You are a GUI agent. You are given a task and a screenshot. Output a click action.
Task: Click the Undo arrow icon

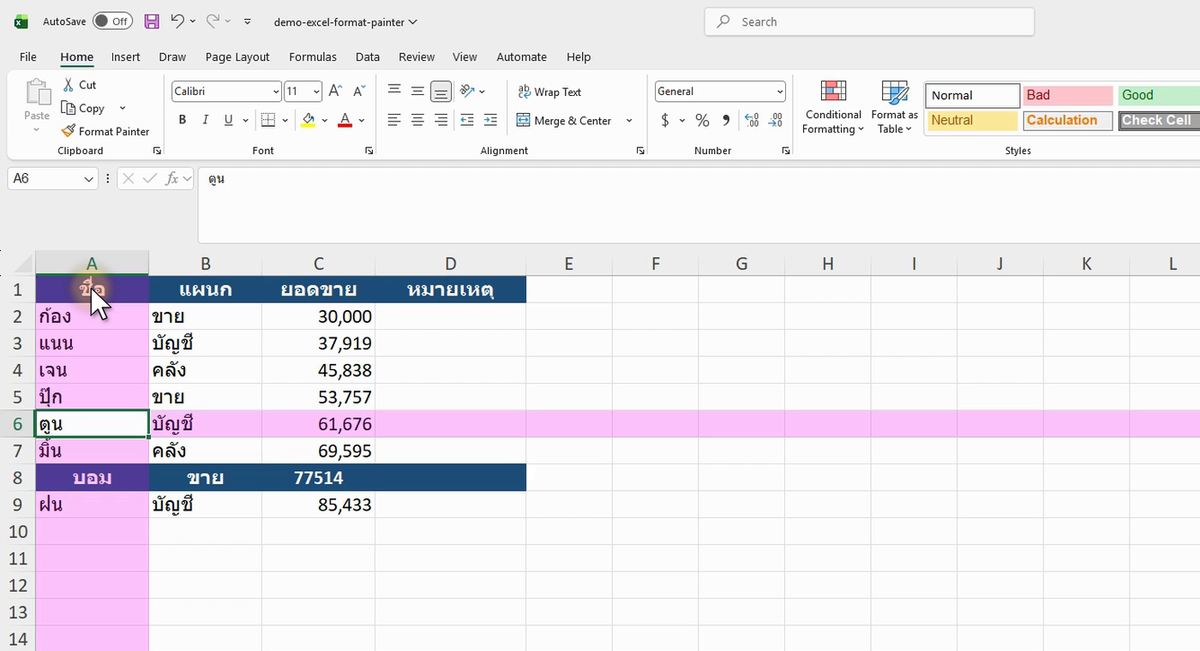click(177, 21)
